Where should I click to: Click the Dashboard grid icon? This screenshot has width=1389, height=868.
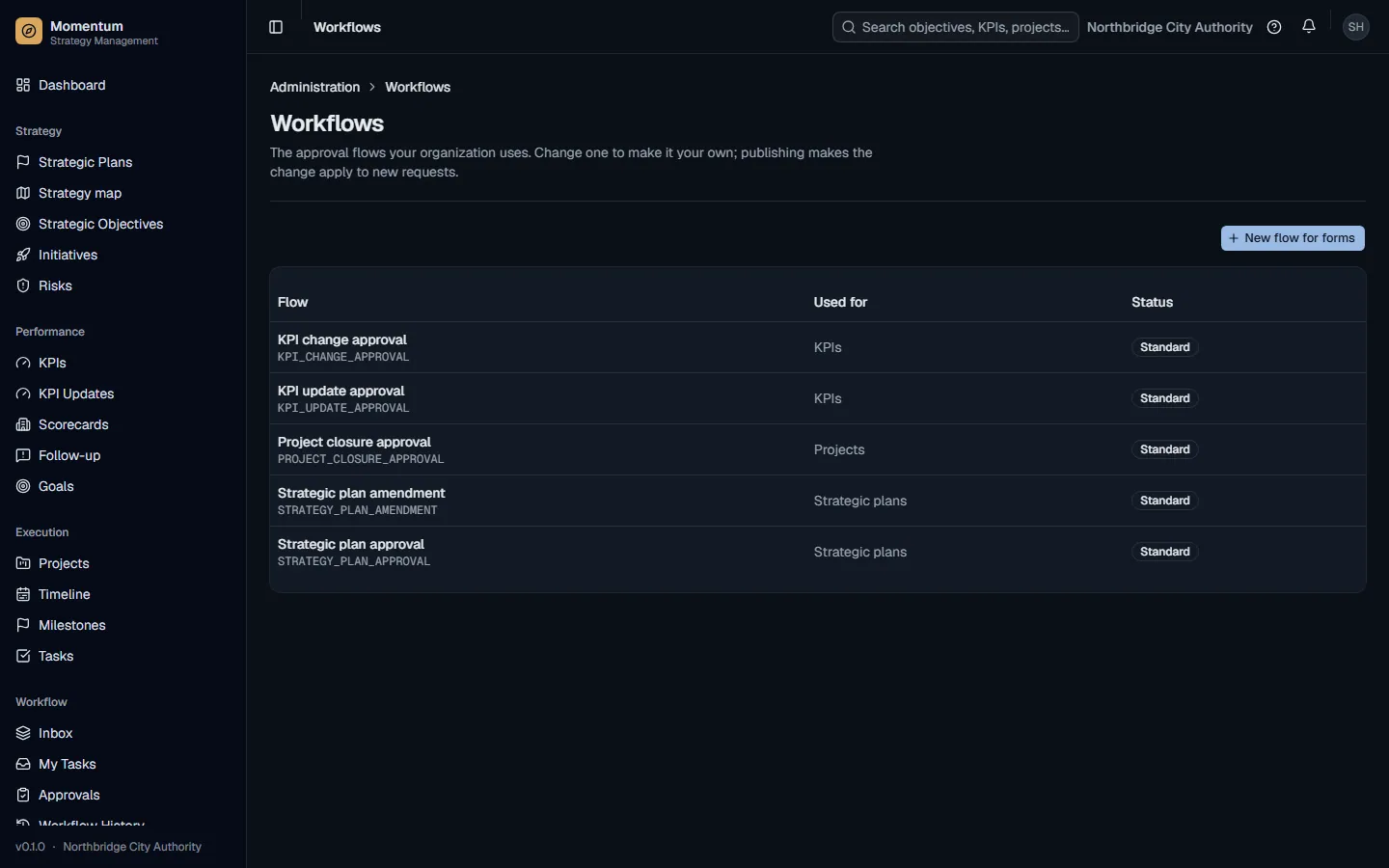(x=23, y=85)
